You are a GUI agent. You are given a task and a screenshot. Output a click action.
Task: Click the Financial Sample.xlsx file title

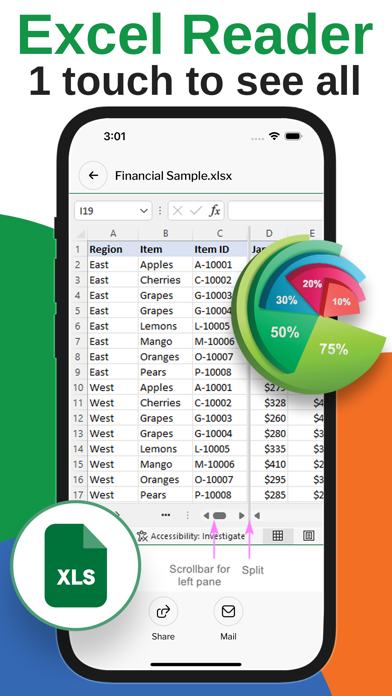(174, 176)
